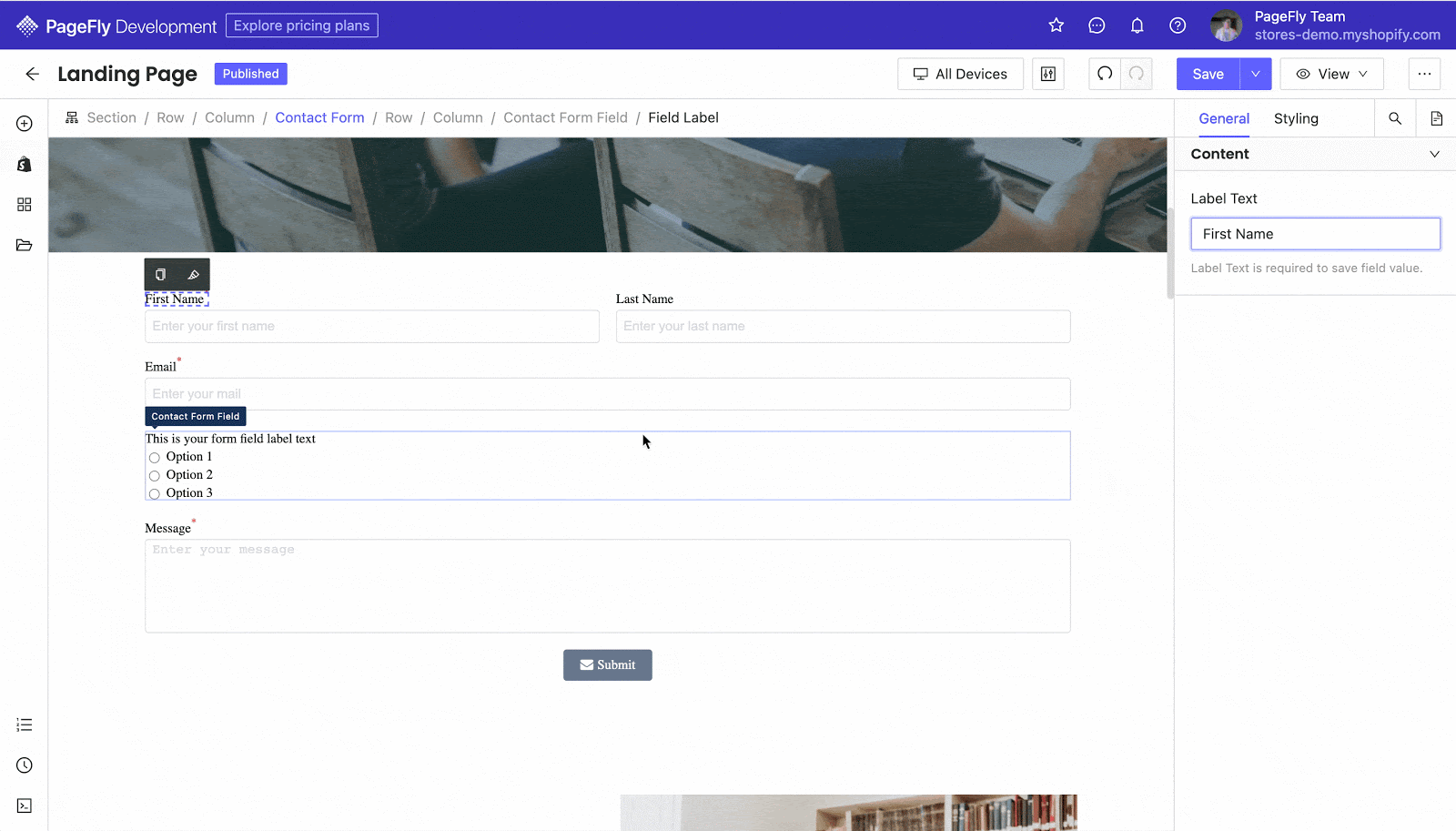Image resolution: width=1456 pixels, height=831 pixels.
Task: Click the PageFly logo icon
Action: point(27,26)
